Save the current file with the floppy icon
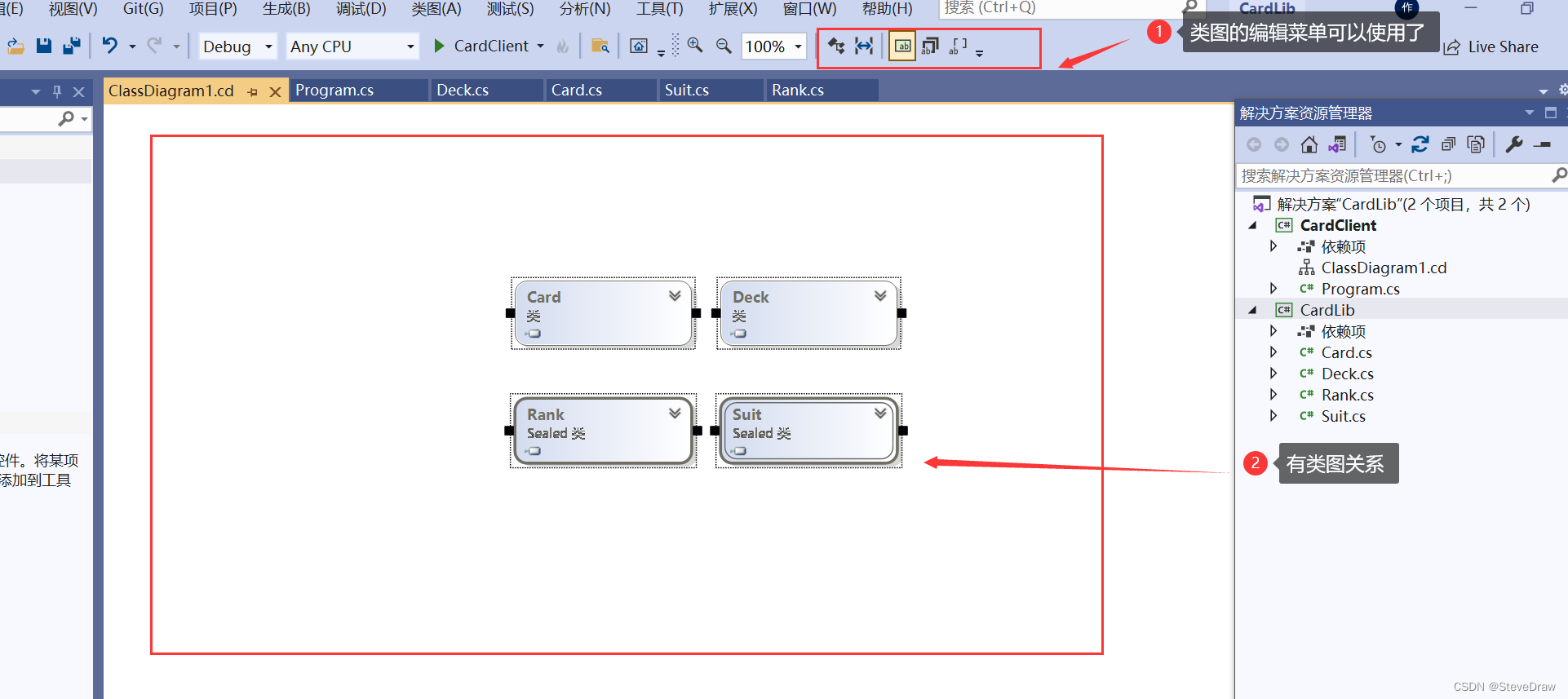 coord(44,46)
